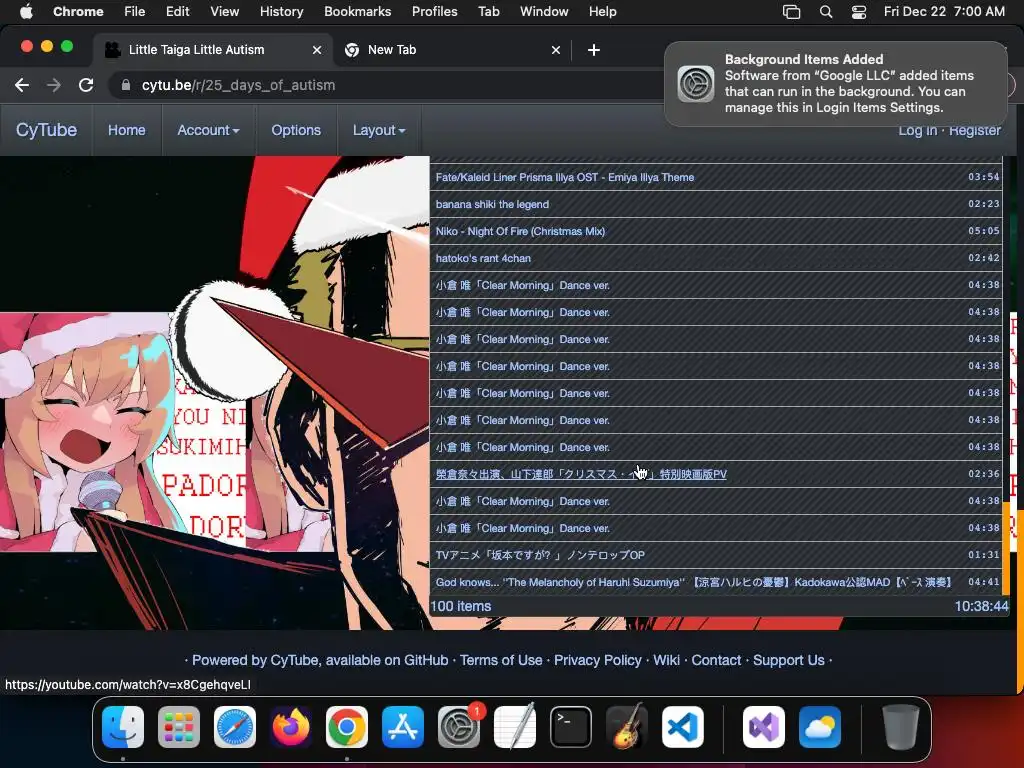The image size is (1024, 768).
Task: Open the Profiles menu
Action: 434,11
